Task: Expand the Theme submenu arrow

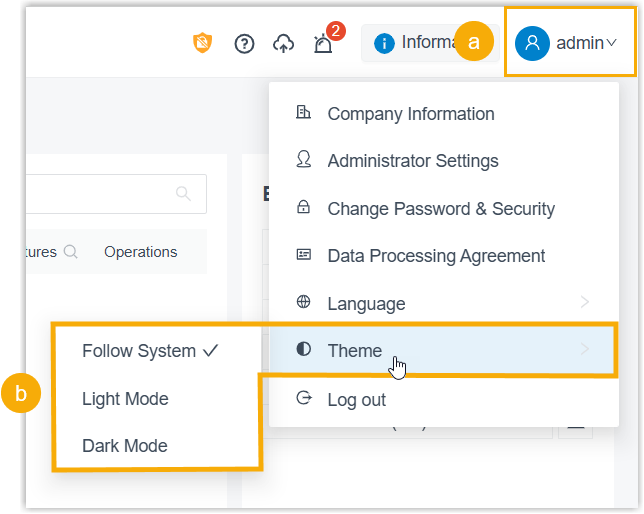Action: pyautogui.click(x=584, y=350)
